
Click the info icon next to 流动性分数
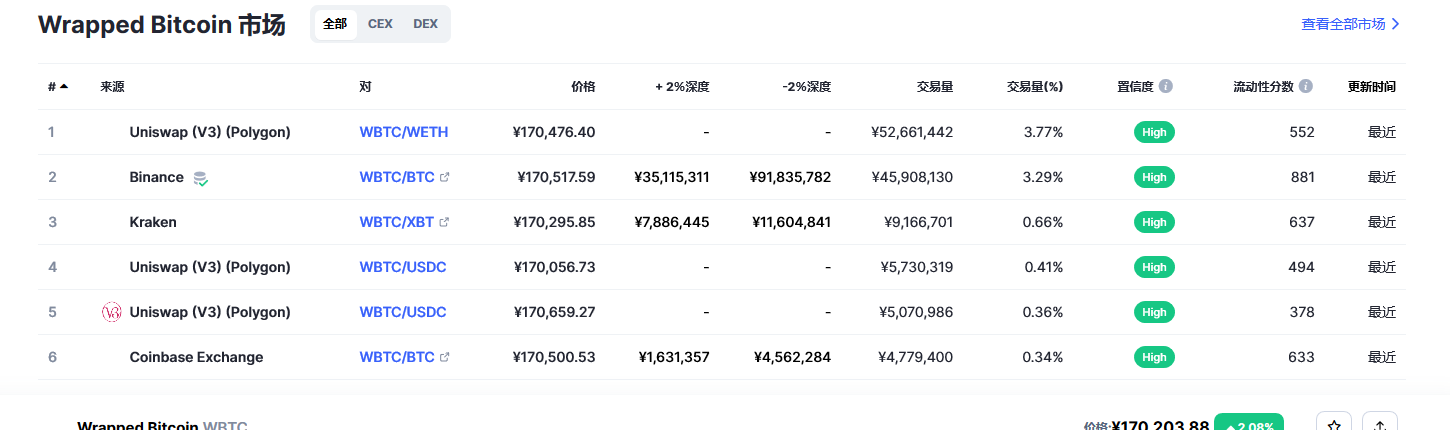[x=1306, y=87]
